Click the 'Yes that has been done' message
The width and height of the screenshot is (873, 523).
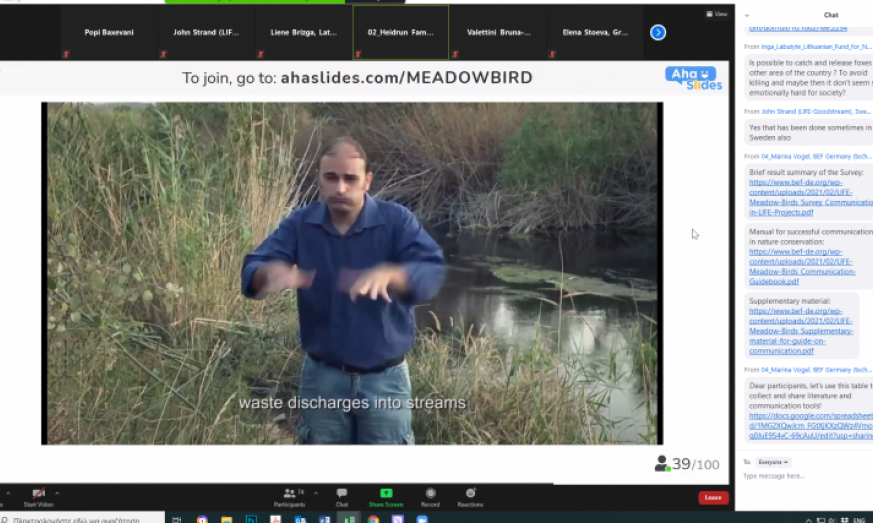pyautogui.click(x=810, y=133)
